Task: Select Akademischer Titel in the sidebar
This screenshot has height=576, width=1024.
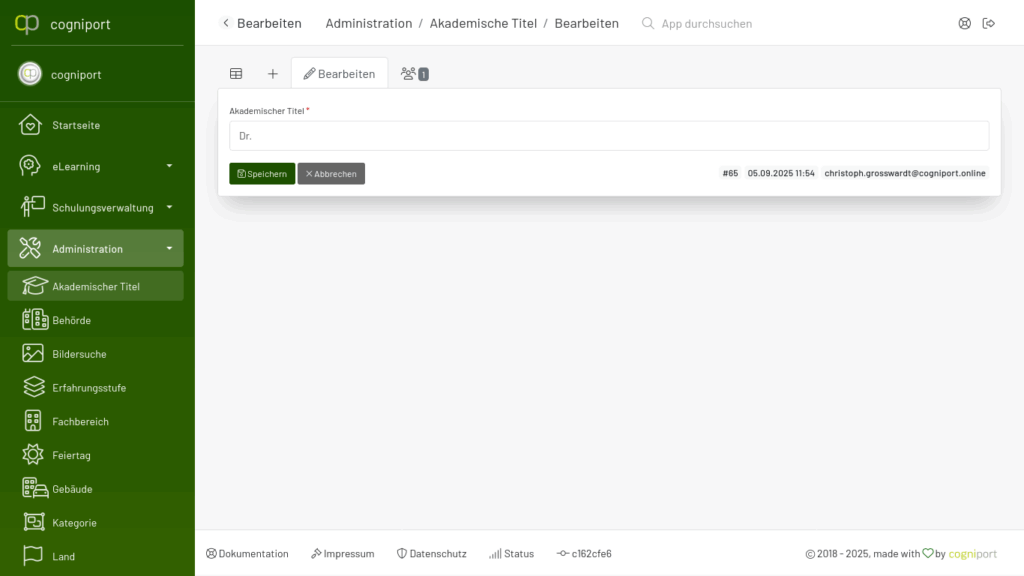Action: coord(95,286)
